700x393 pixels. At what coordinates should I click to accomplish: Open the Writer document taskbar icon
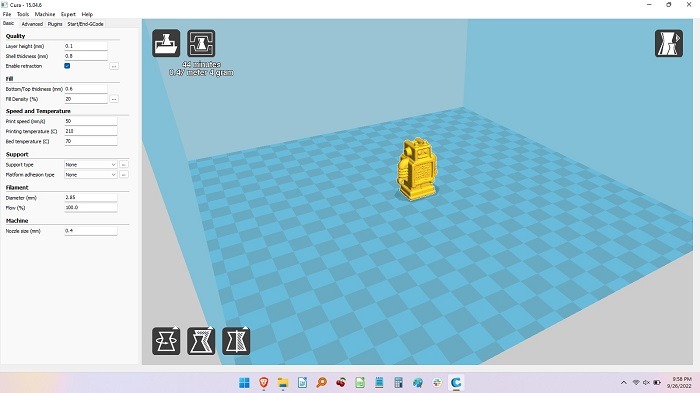tap(302, 383)
